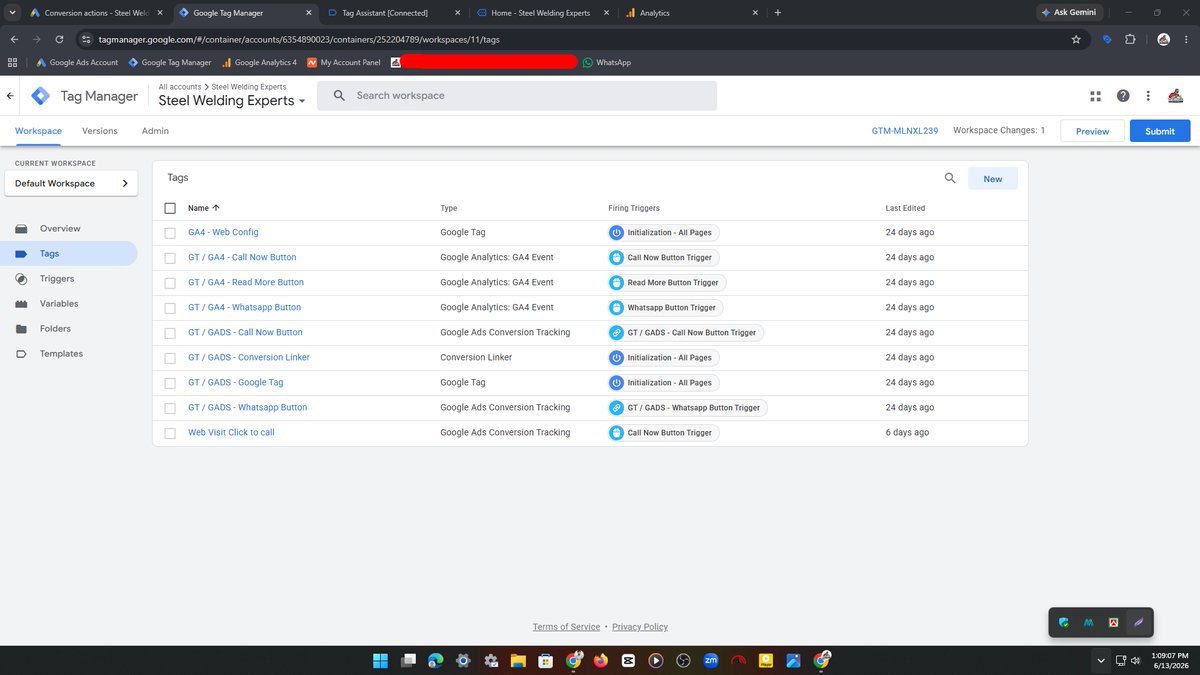Open Windows Start menu
Image resolution: width=1200 pixels, height=675 pixels.
(x=381, y=660)
